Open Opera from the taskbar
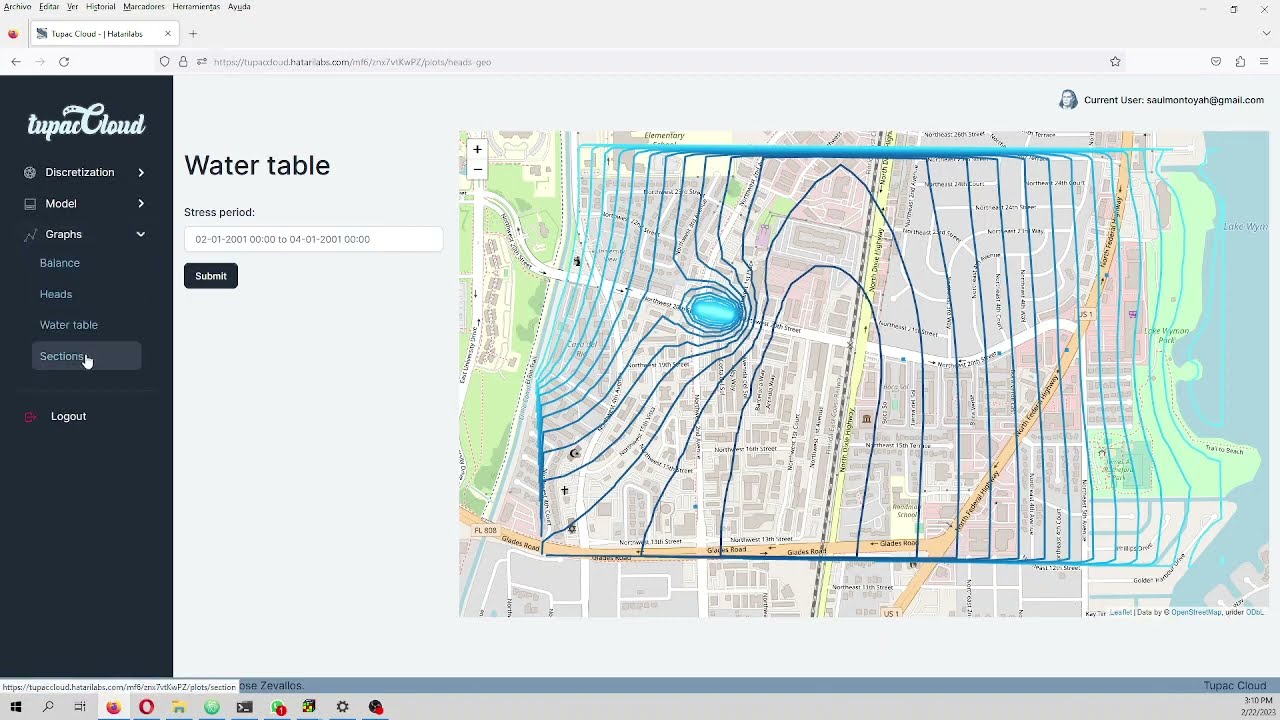 146,707
